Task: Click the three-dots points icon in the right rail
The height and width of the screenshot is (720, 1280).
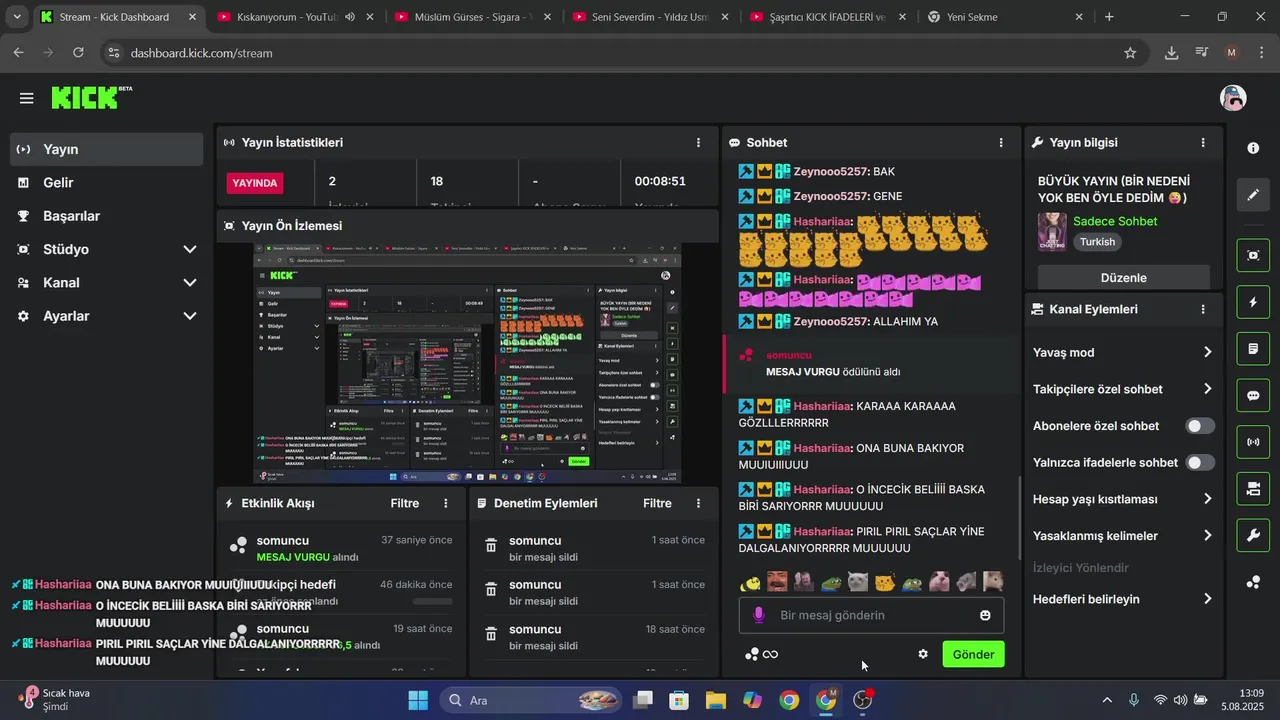Action: (x=1253, y=582)
